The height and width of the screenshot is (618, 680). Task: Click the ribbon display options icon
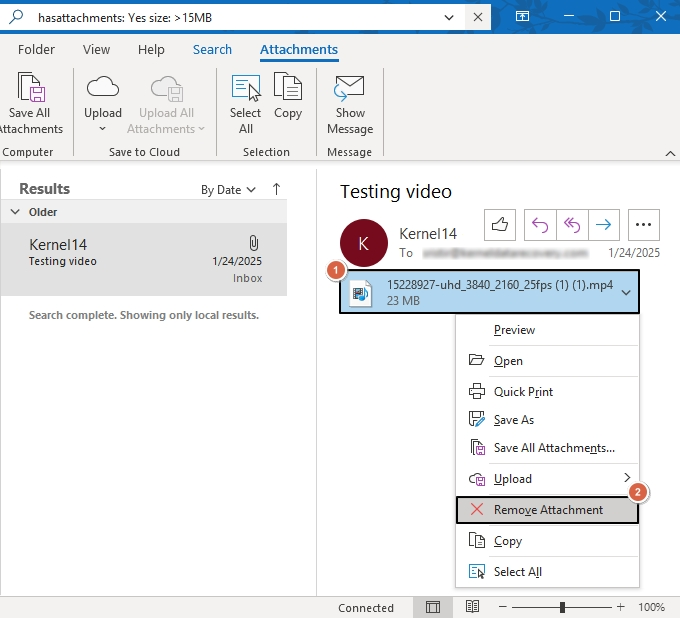click(x=522, y=16)
